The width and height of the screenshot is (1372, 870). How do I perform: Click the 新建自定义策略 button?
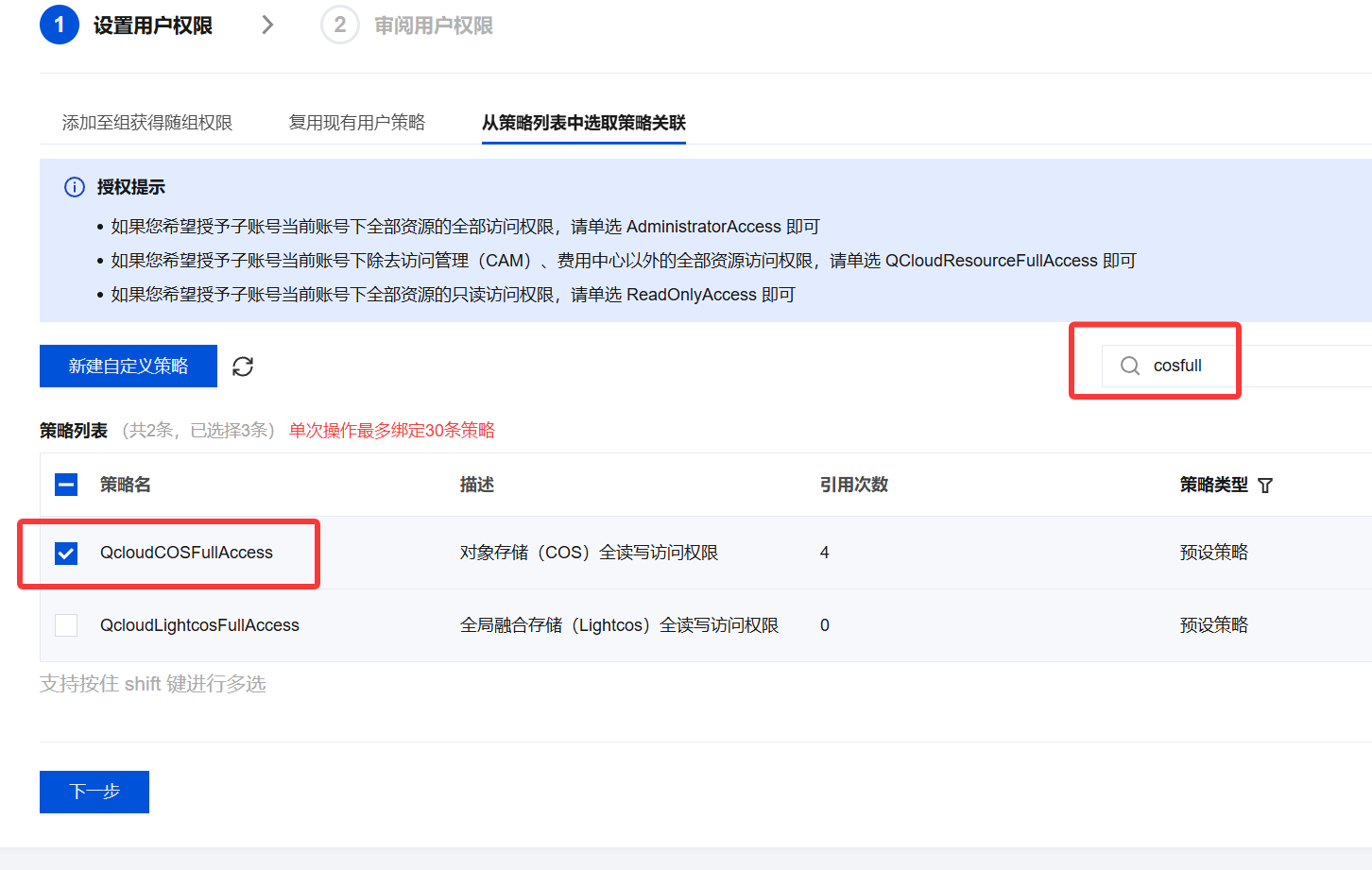pos(129,366)
